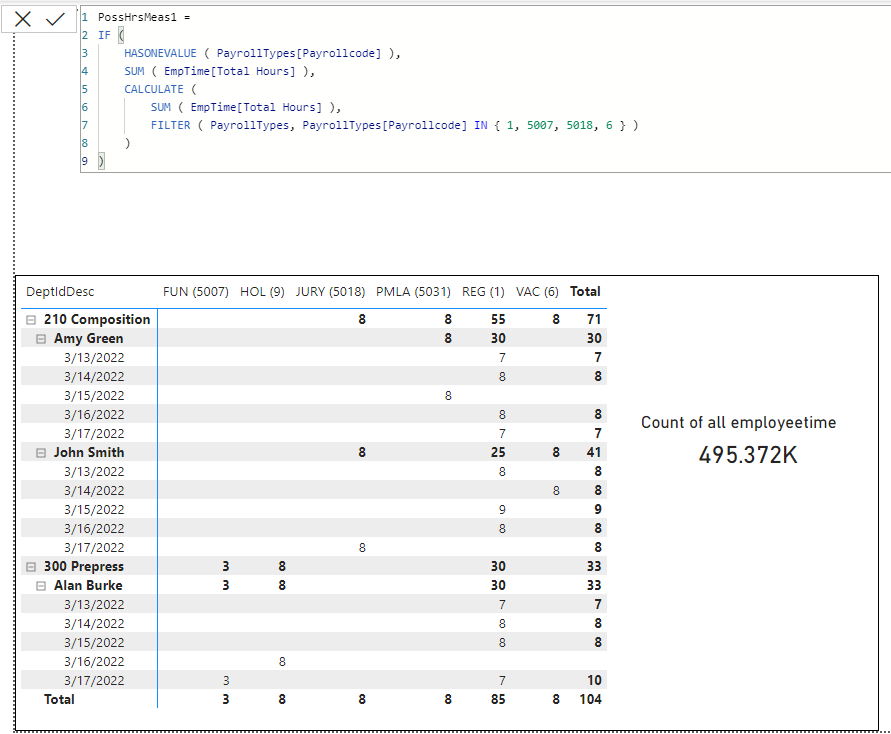Click the 495.372K card value
Image resolution: width=891 pixels, height=734 pixels.
748,455
